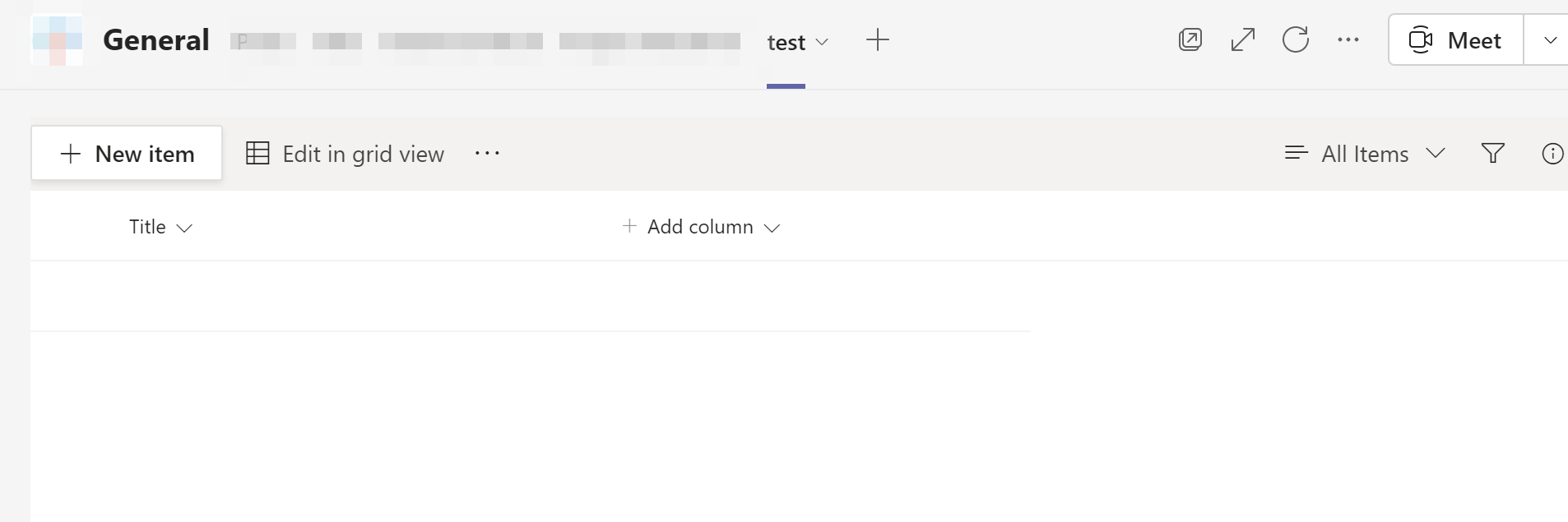Open the filter pane with the funnel icon
This screenshot has width=1568, height=522.
[x=1493, y=153]
